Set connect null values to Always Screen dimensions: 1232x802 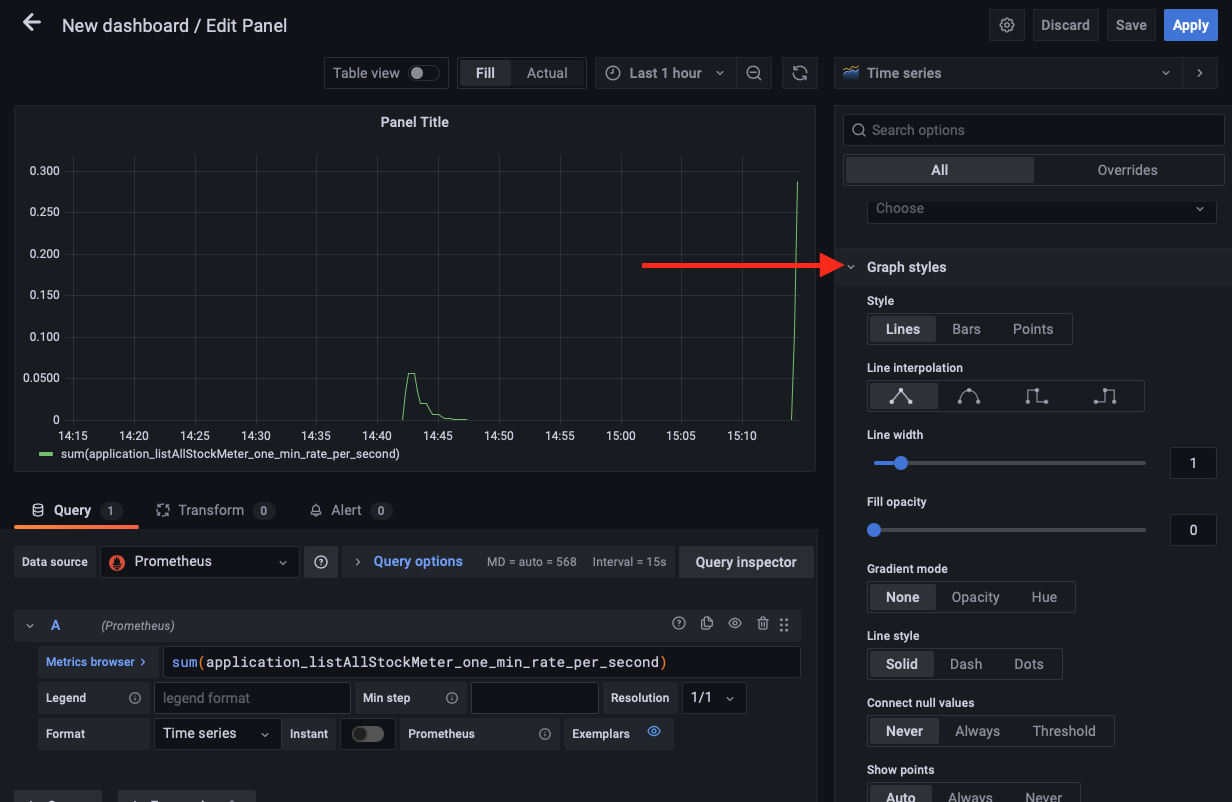click(x=978, y=731)
